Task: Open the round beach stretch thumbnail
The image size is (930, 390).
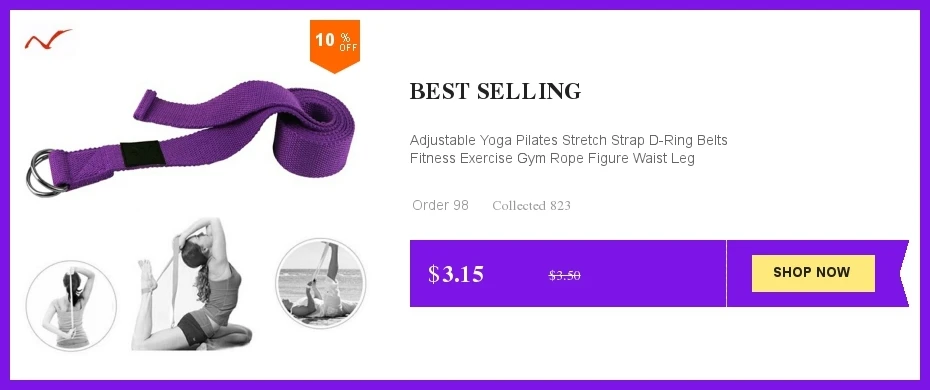Action: coord(320,283)
